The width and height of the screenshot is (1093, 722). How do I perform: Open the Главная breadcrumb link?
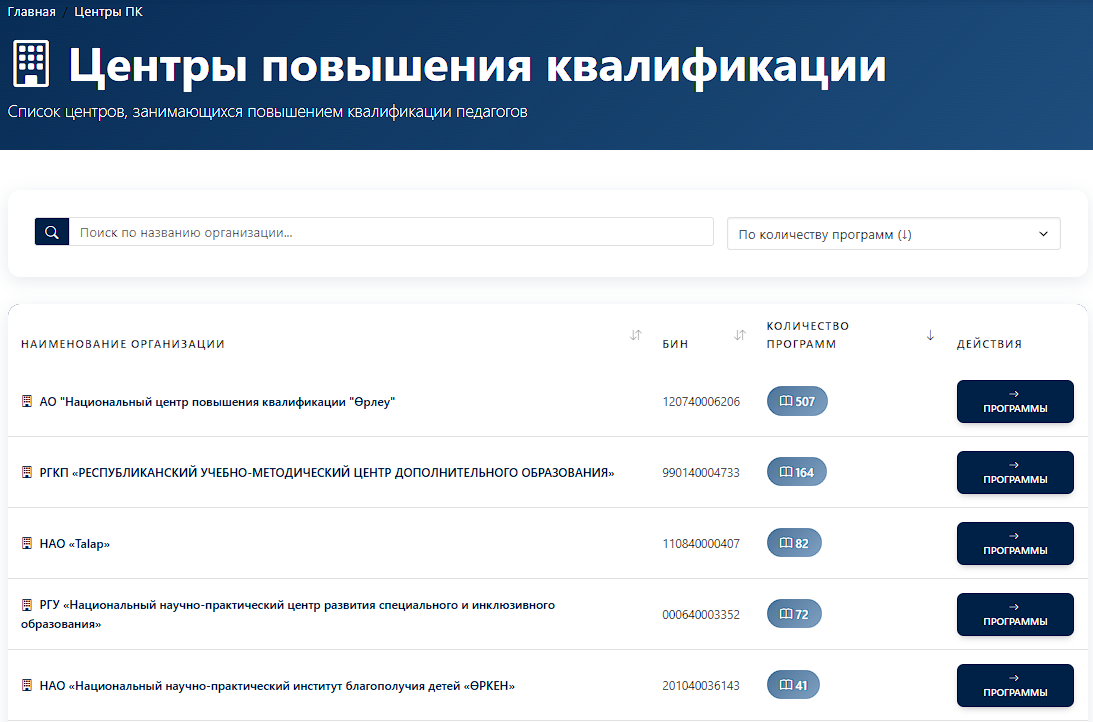pyautogui.click(x=31, y=11)
